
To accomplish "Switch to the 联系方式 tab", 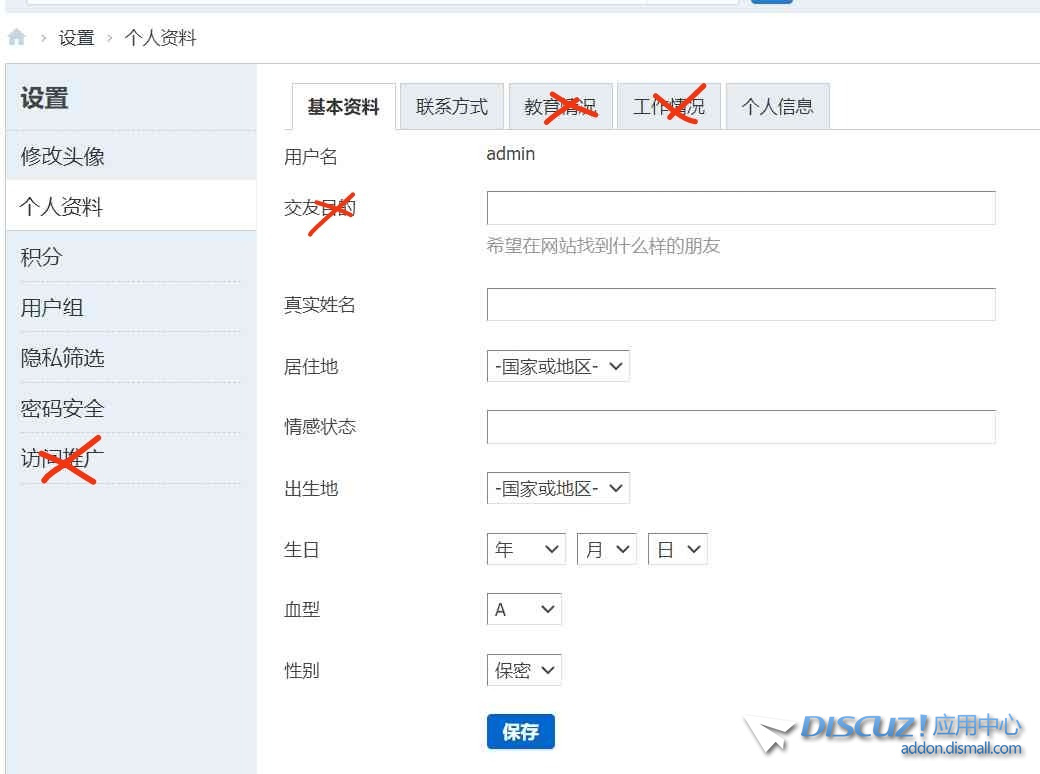I will click(x=452, y=107).
